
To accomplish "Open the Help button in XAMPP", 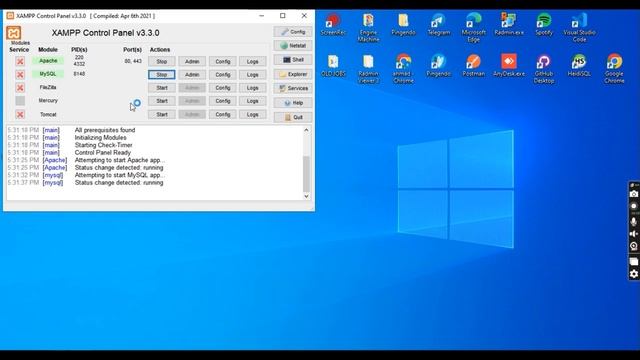I will 293,103.
